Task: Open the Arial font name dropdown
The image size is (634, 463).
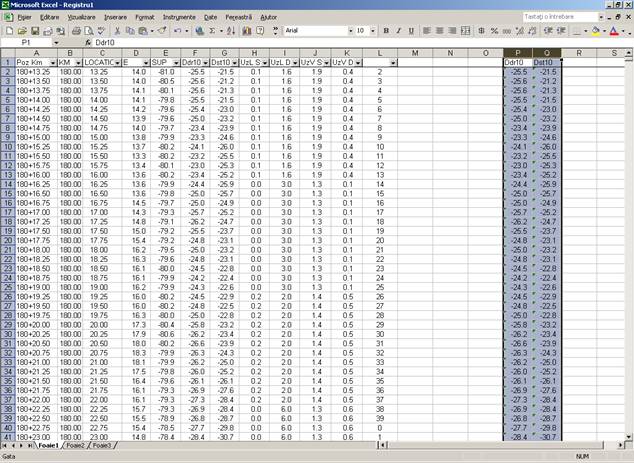Action: click(x=346, y=31)
